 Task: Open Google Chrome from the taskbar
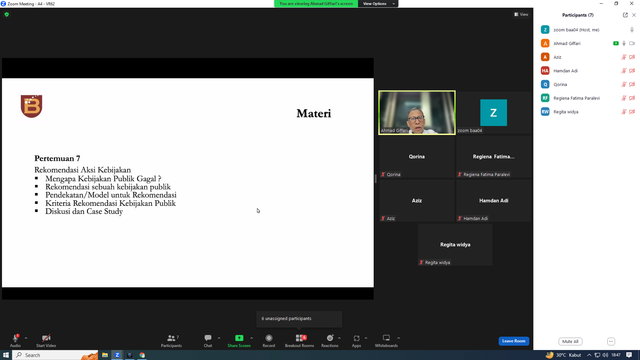click(142, 355)
